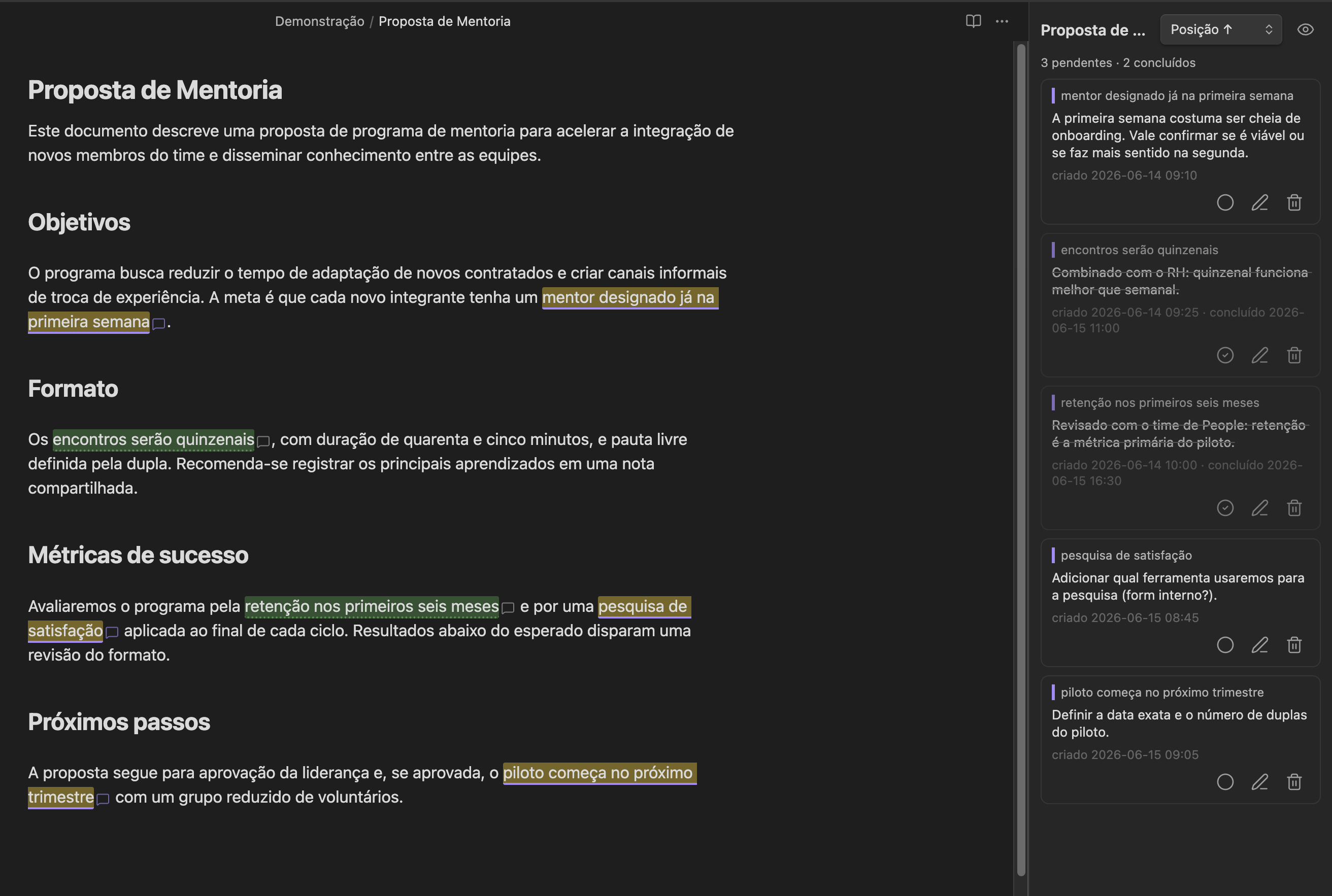Click the '3 pendentes · 2 concluídos' status text
The image size is (1332, 896).
(1118, 63)
